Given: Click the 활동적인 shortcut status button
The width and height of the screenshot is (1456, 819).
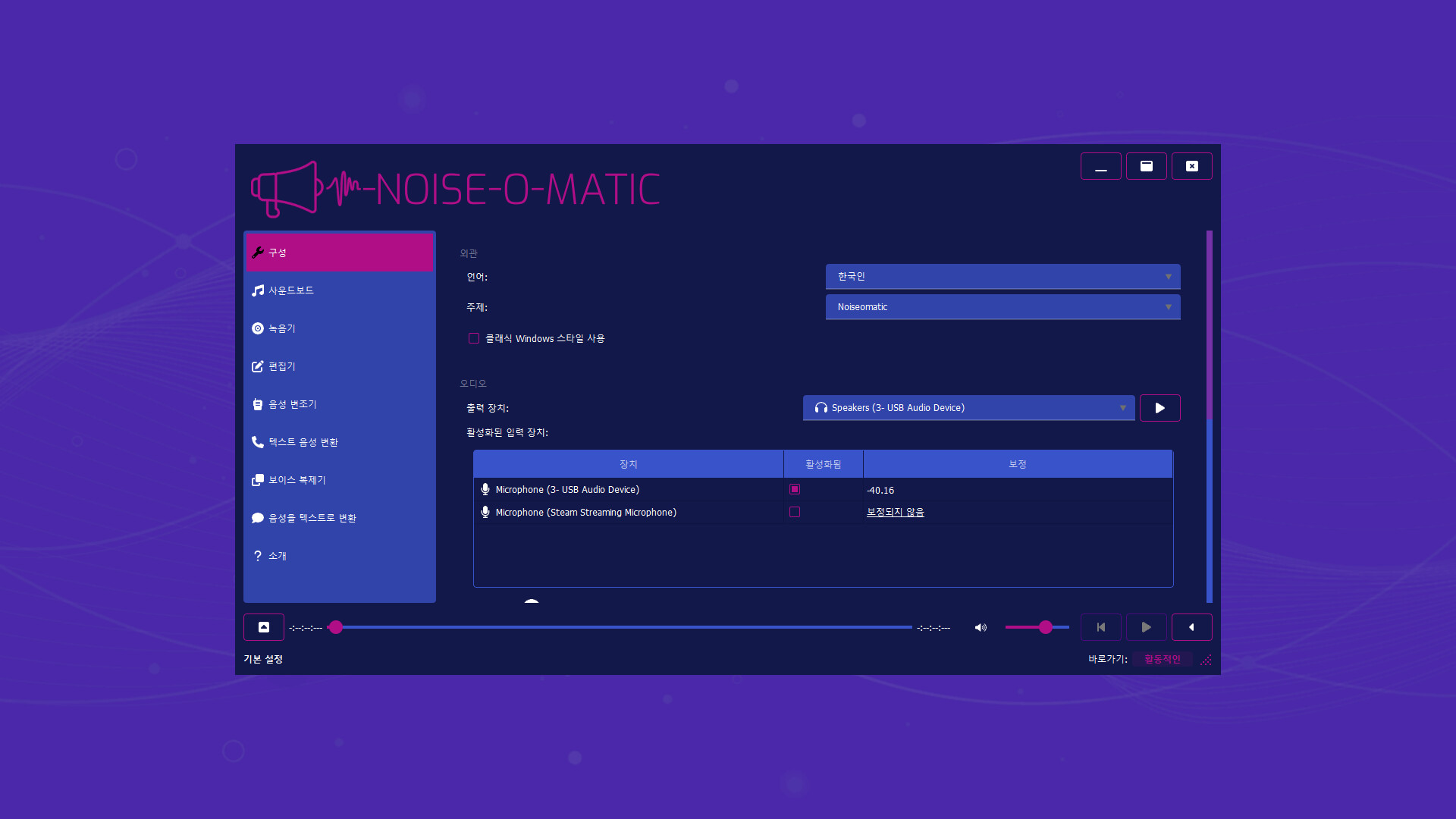Looking at the screenshot, I should 1162,659.
